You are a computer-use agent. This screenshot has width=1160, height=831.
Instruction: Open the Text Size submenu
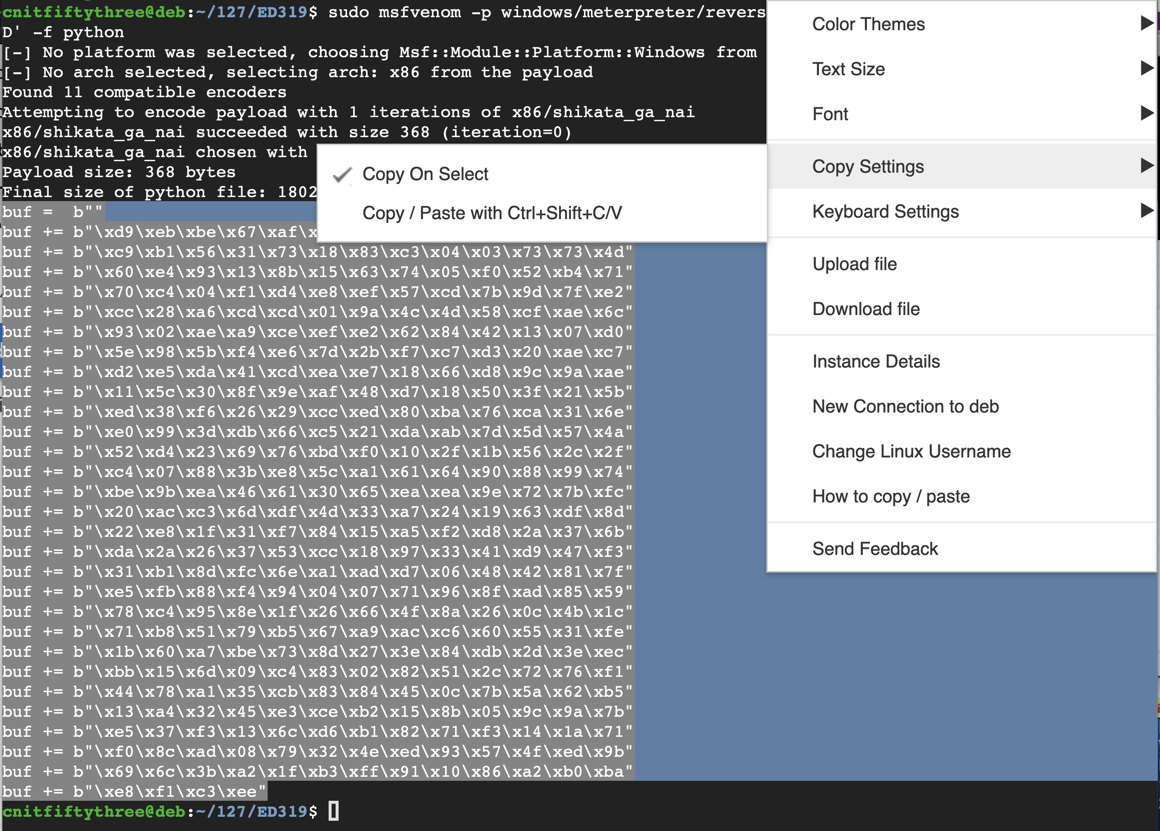(962, 69)
